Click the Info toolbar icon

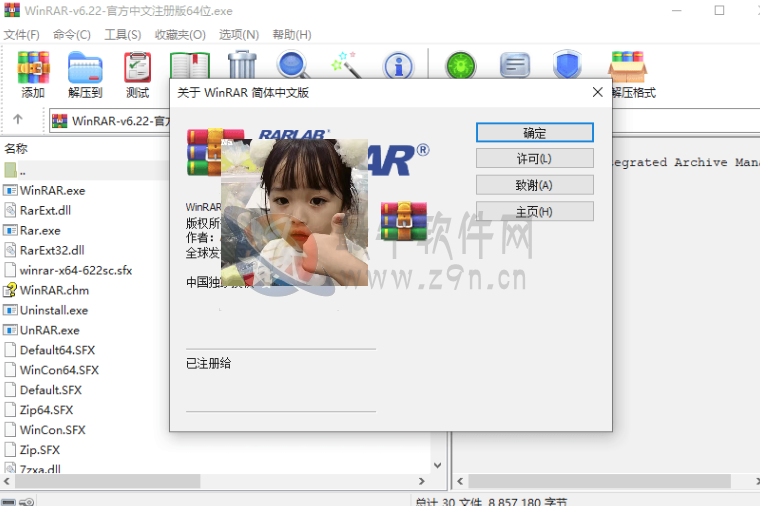point(398,65)
